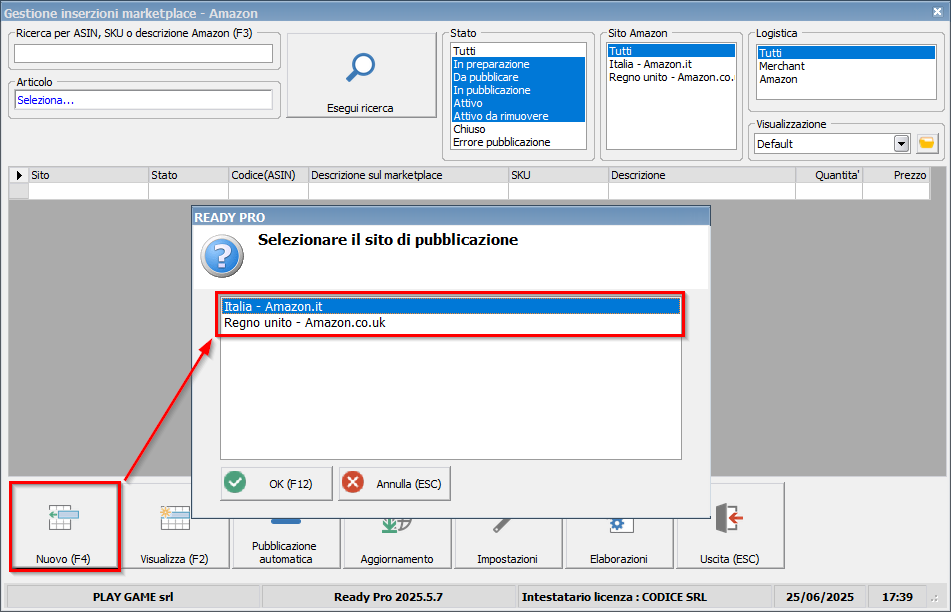
Task: Open the Visualizzazione Default dropdown arrow
Action: [x=901, y=144]
